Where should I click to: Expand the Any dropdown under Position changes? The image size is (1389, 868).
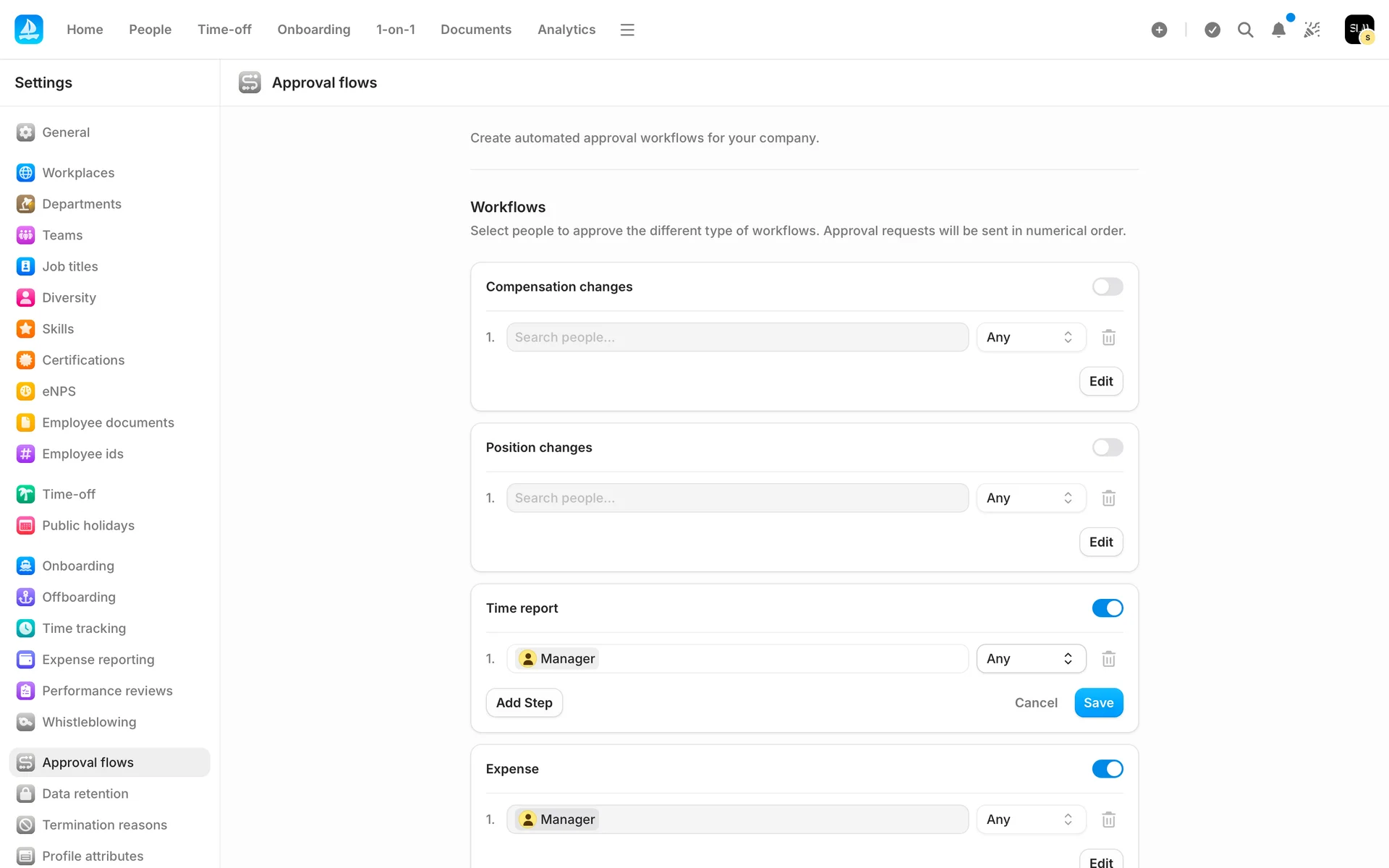tap(1030, 498)
